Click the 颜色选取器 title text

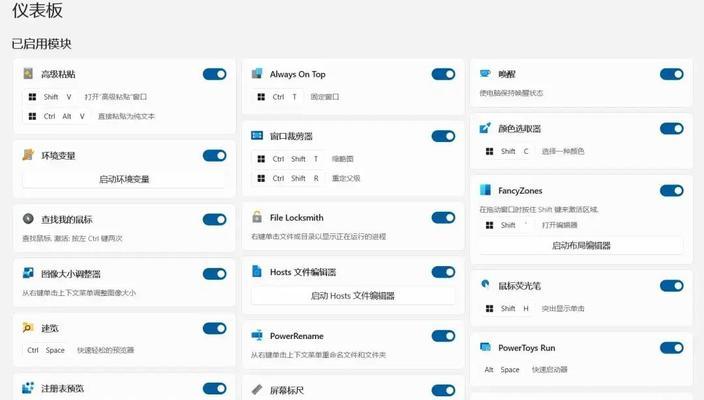[519, 129]
